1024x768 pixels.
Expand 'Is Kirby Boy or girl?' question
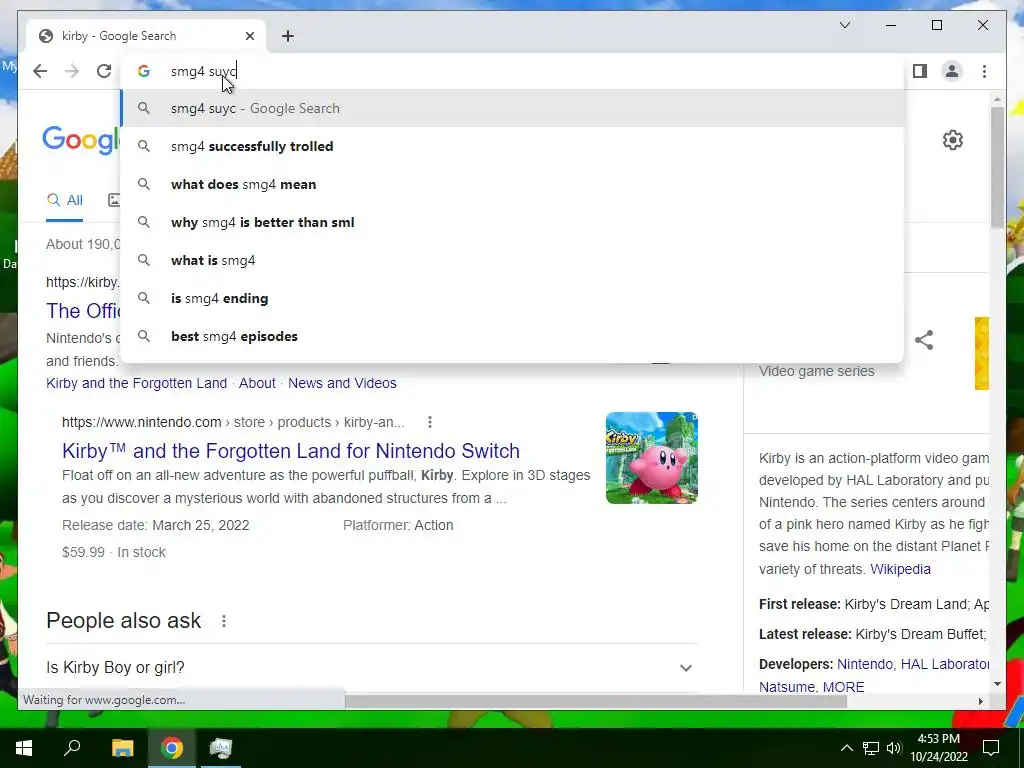(372, 667)
